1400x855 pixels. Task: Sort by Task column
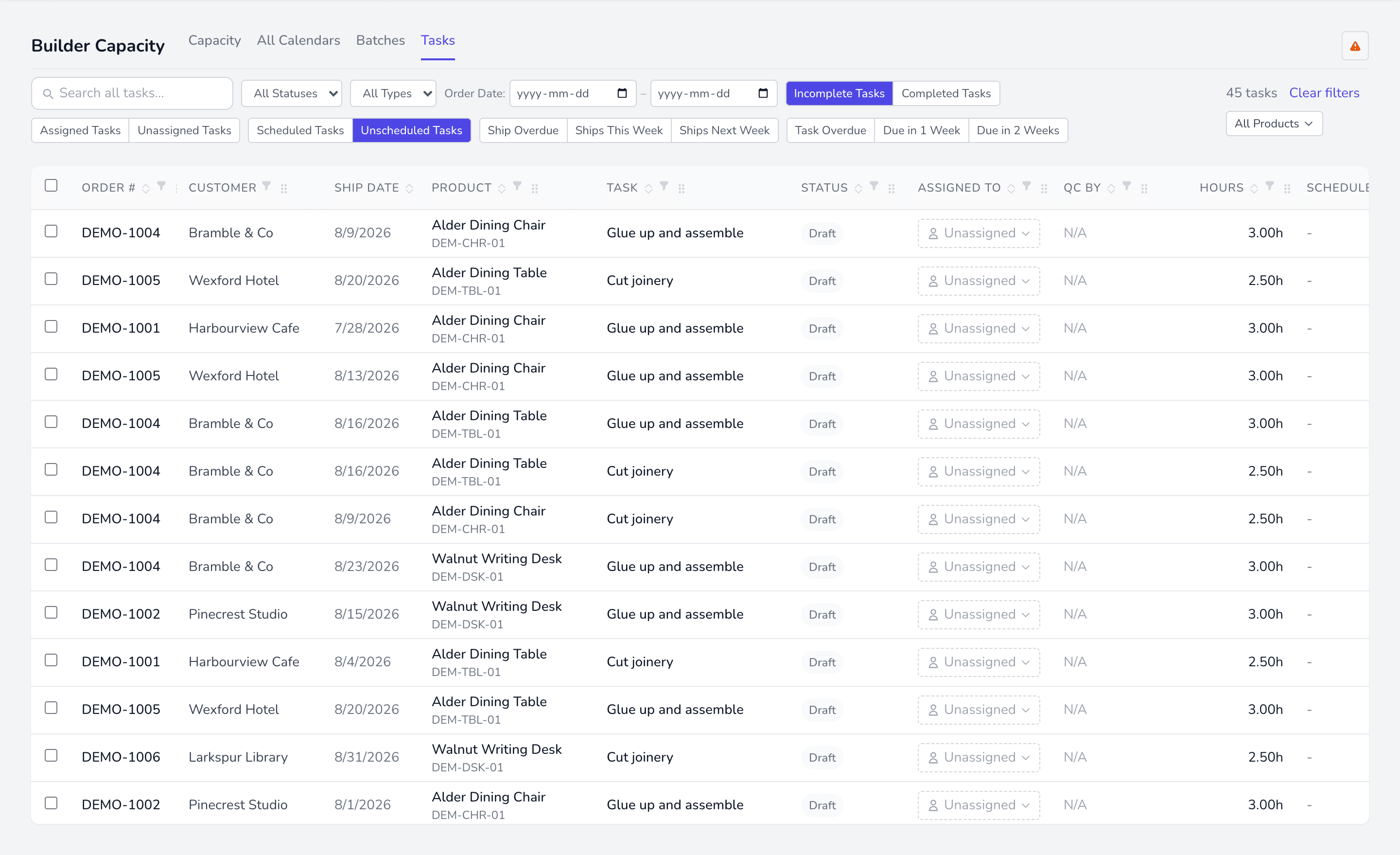click(x=647, y=188)
